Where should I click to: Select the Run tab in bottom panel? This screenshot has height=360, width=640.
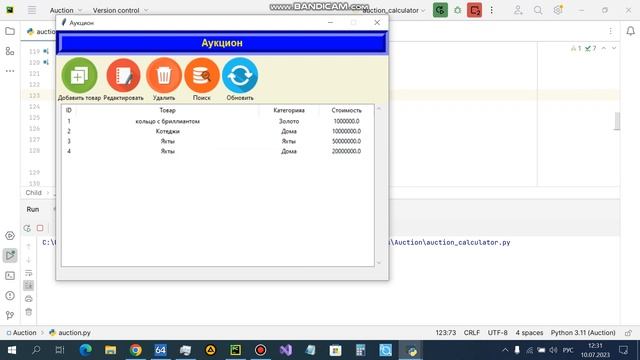[33, 209]
